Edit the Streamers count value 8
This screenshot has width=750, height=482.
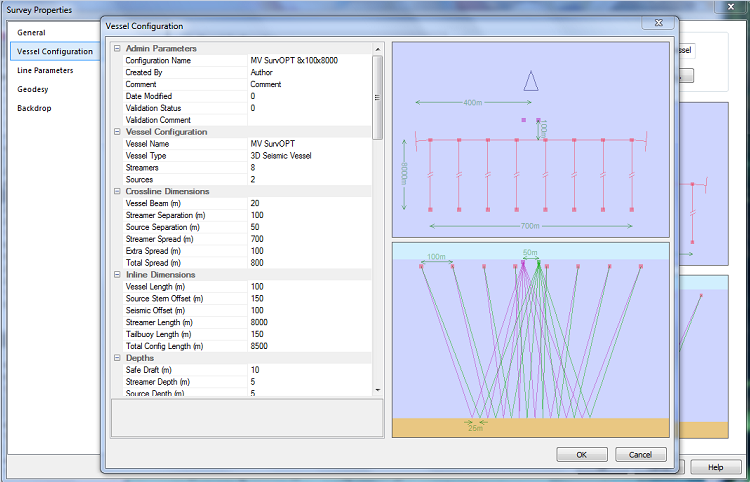pyautogui.click(x=309, y=168)
